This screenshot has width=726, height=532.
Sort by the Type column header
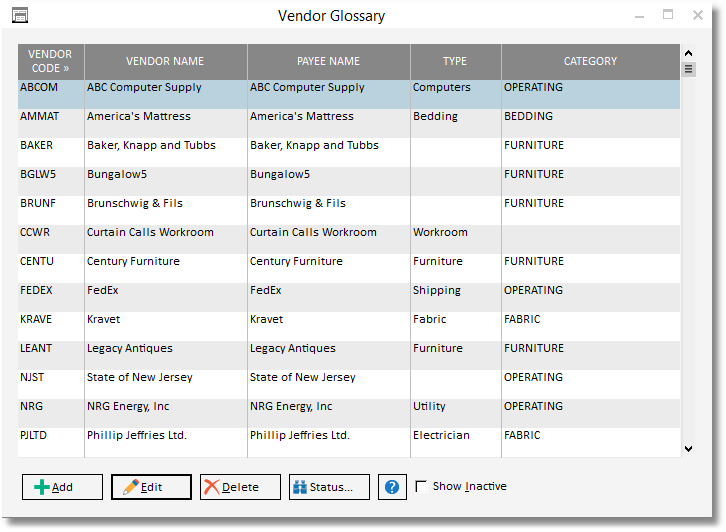tap(456, 61)
